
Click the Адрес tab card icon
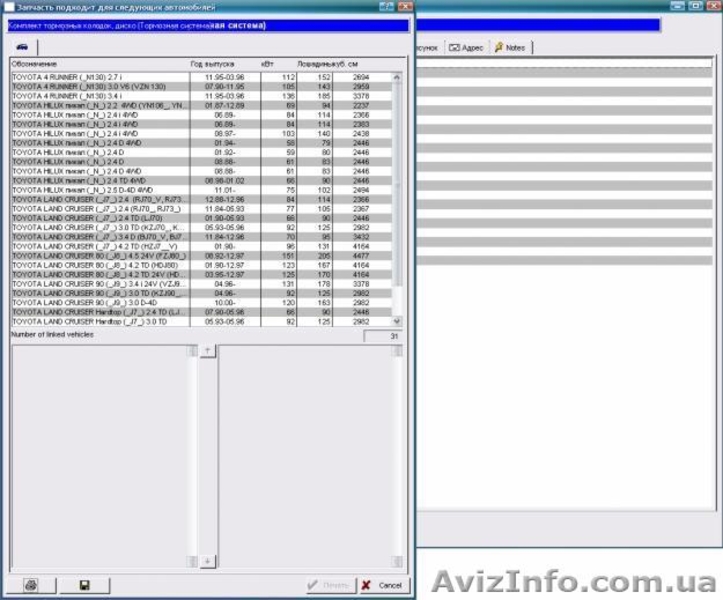pos(454,47)
